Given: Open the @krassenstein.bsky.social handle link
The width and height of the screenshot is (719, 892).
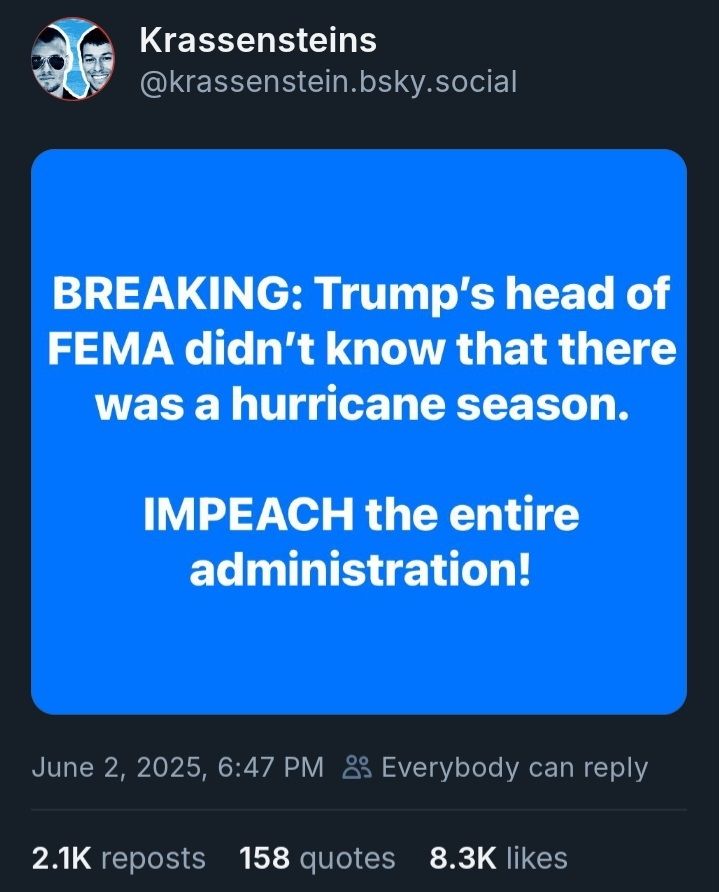Looking at the screenshot, I should (328, 81).
